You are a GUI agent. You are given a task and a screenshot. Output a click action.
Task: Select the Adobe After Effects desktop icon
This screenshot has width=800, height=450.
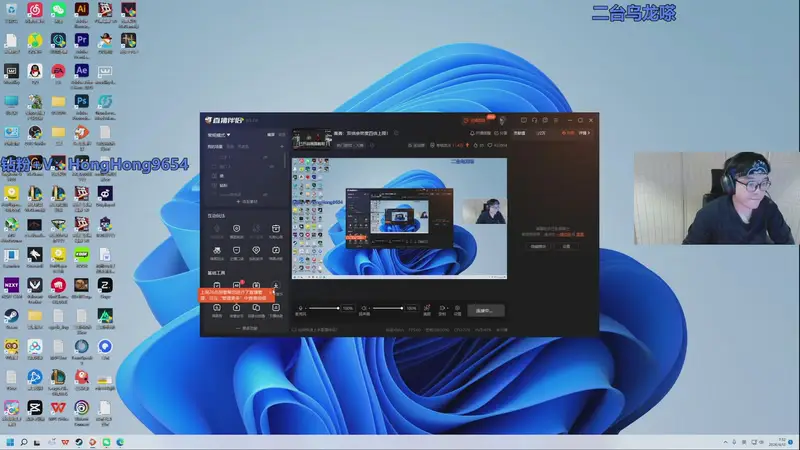click(82, 71)
